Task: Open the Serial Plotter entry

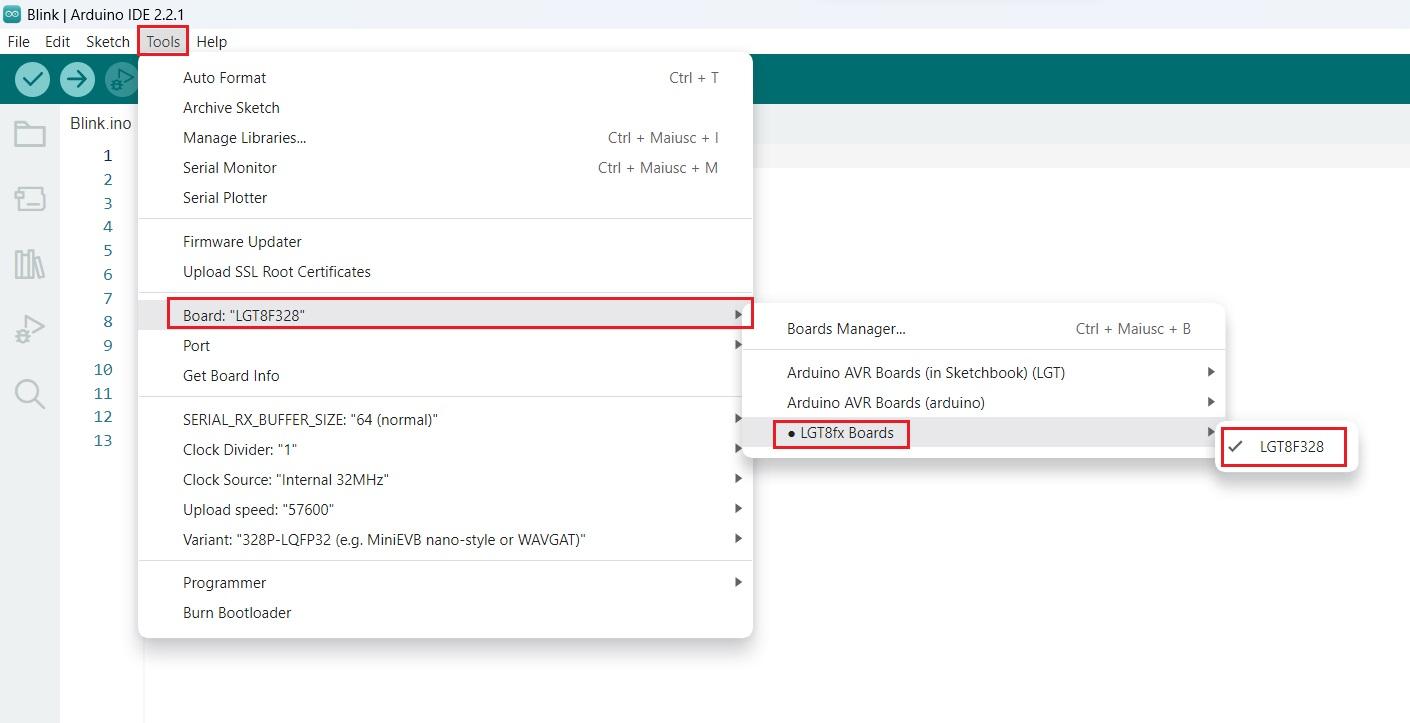Action: (x=445, y=198)
